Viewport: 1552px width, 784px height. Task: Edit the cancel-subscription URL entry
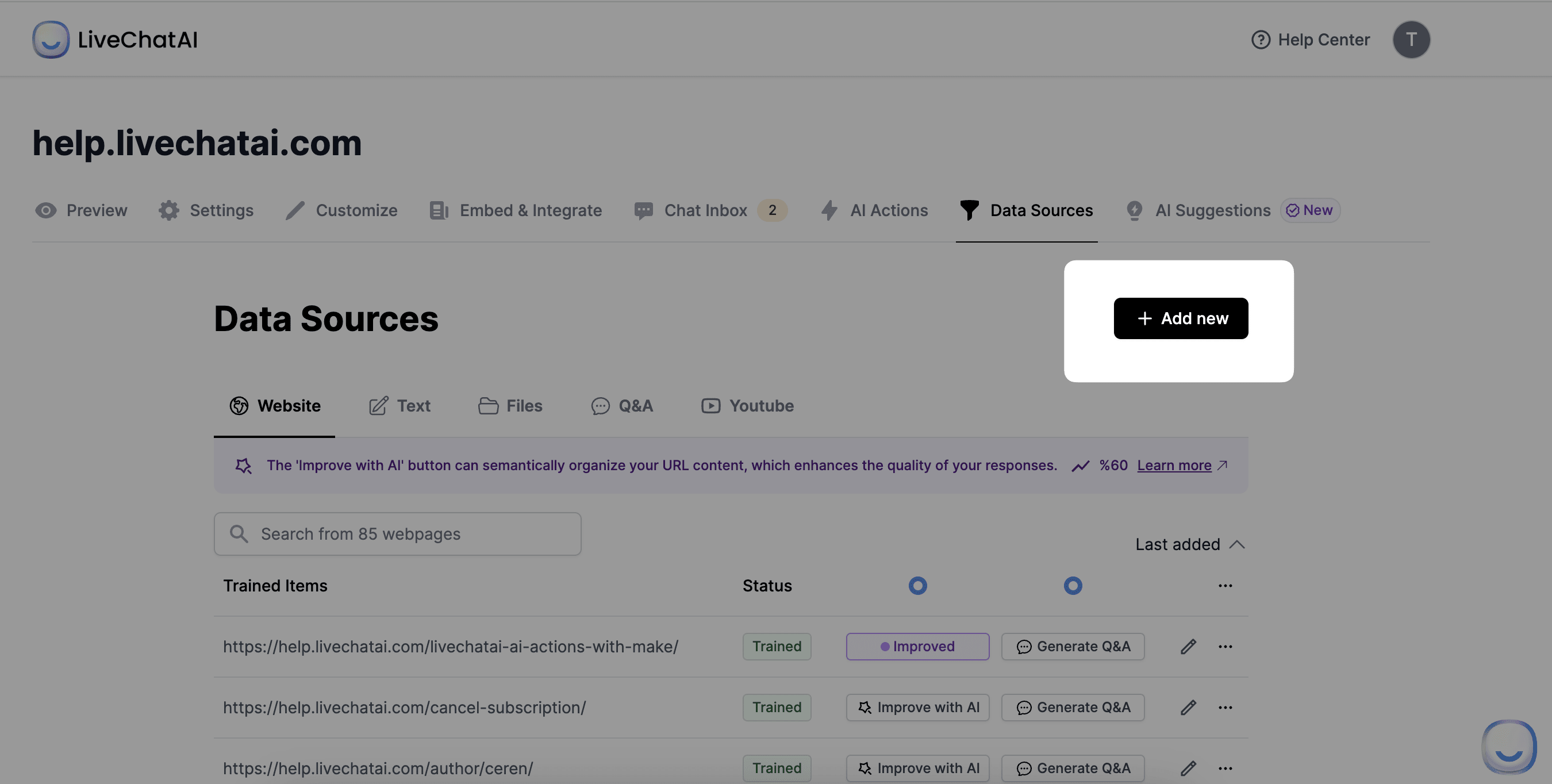coord(1188,708)
